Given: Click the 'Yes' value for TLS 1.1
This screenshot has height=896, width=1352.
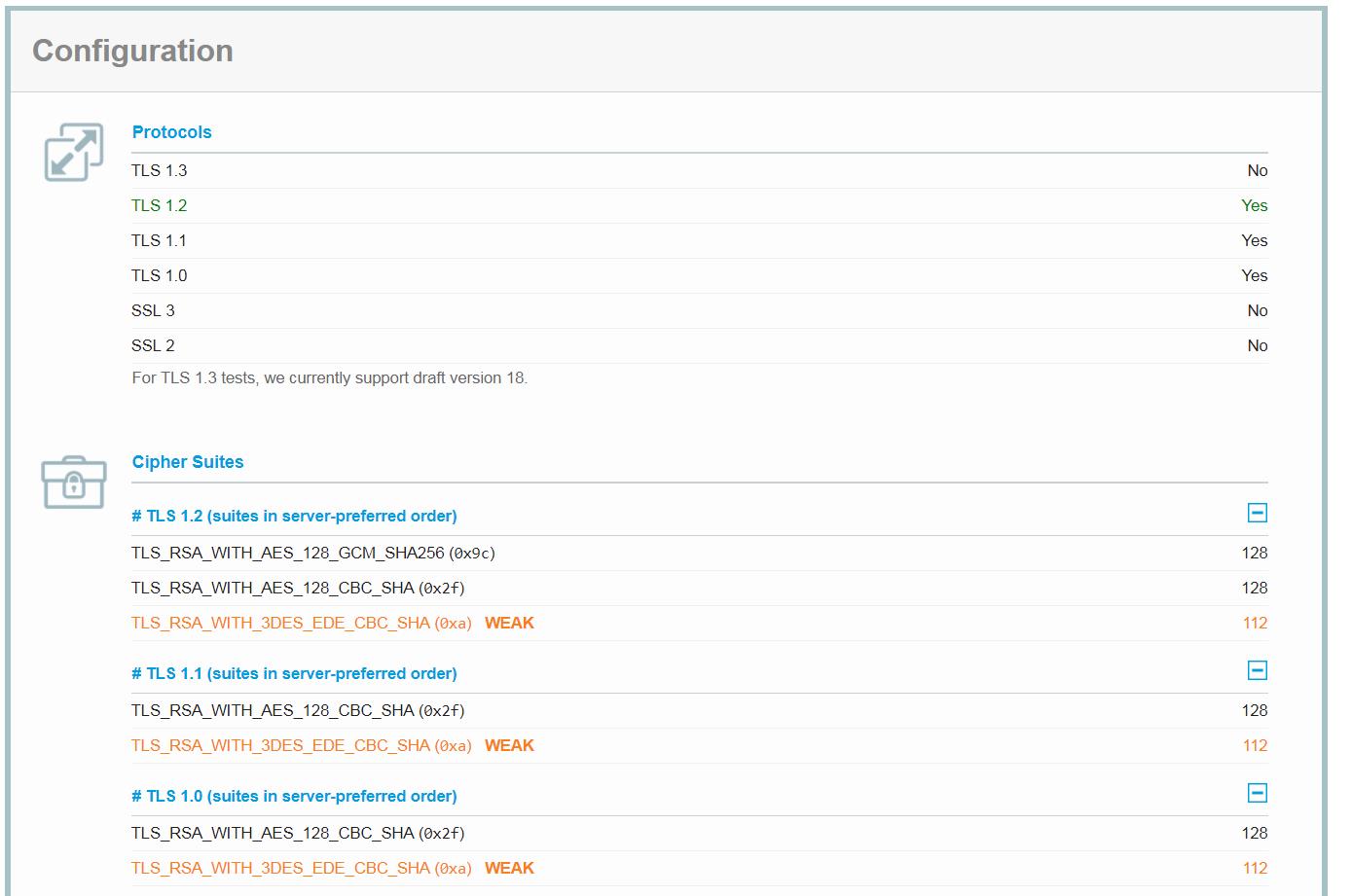Looking at the screenshot, I should 1255,240.
